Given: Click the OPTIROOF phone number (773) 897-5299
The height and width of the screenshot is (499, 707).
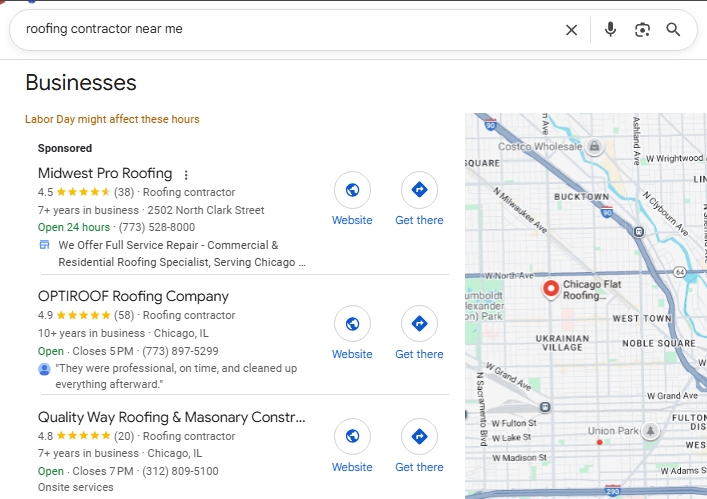Looking at the screenshot, I should point(180,351).
